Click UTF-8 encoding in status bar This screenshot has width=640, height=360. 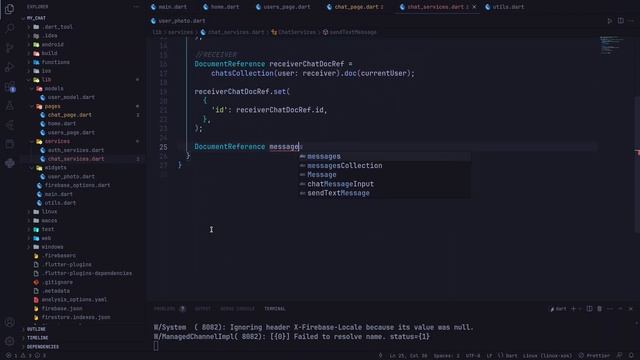[x=473, y=356]
